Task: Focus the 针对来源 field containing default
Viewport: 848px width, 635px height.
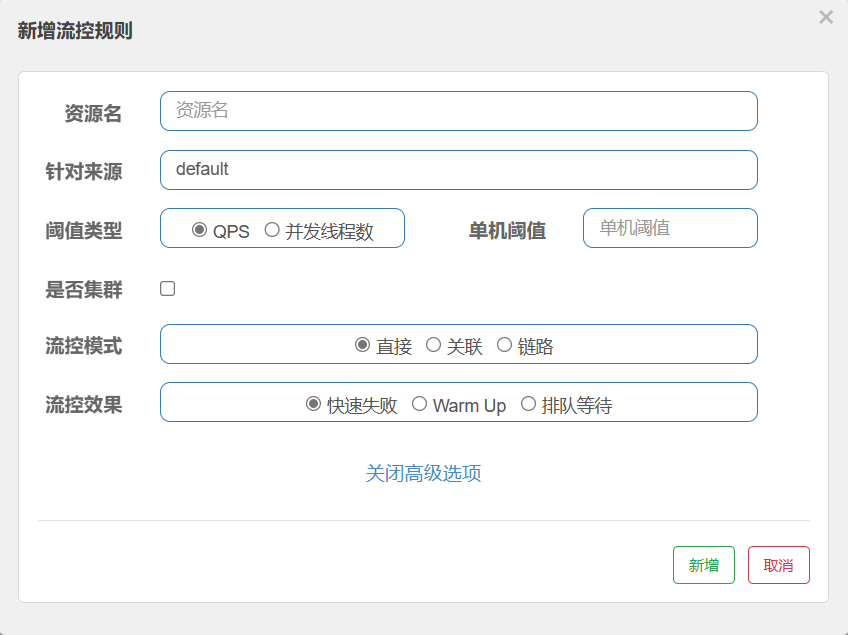Action: tap(458, 170)
